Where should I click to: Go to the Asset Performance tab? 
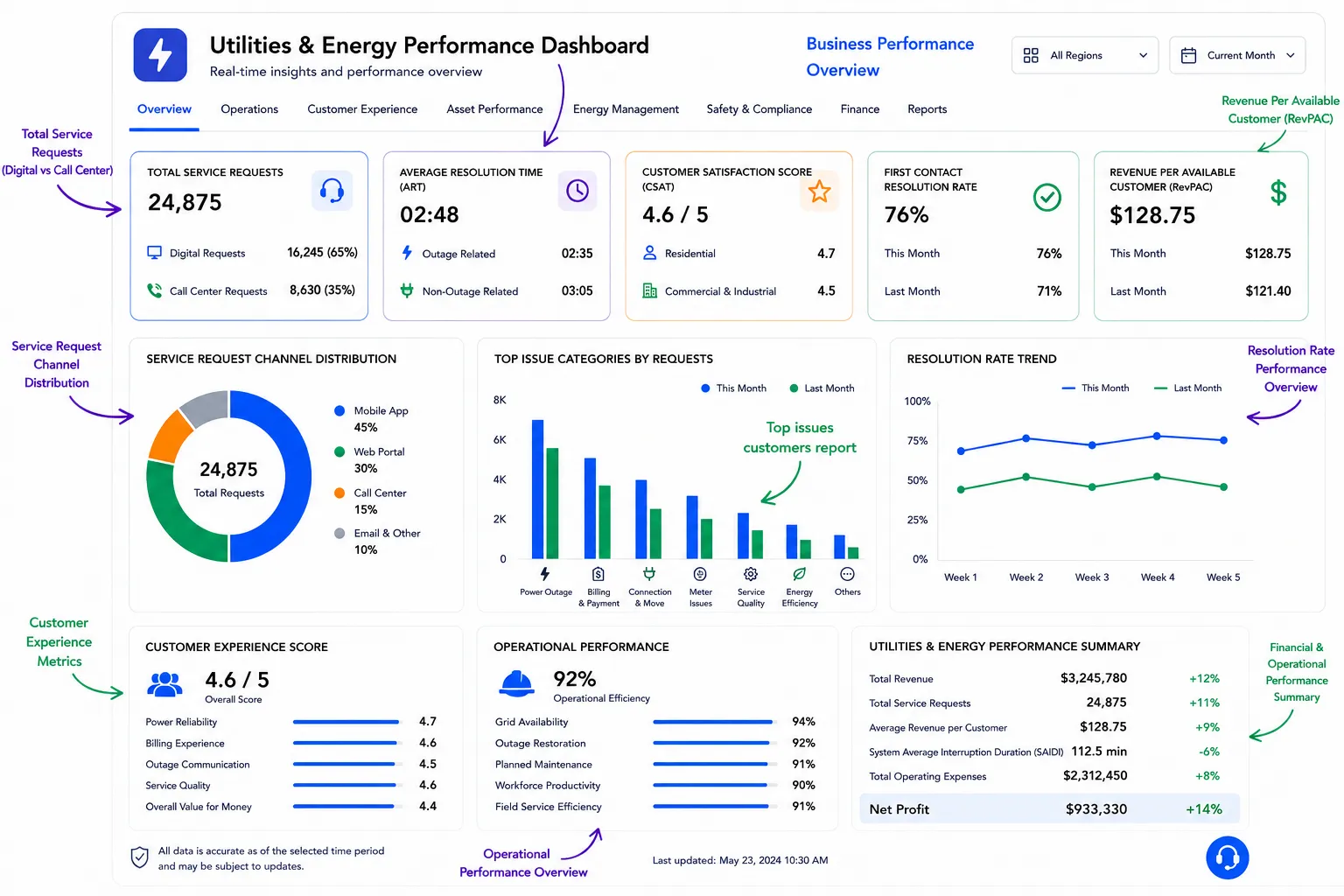(x=494, y=109)
